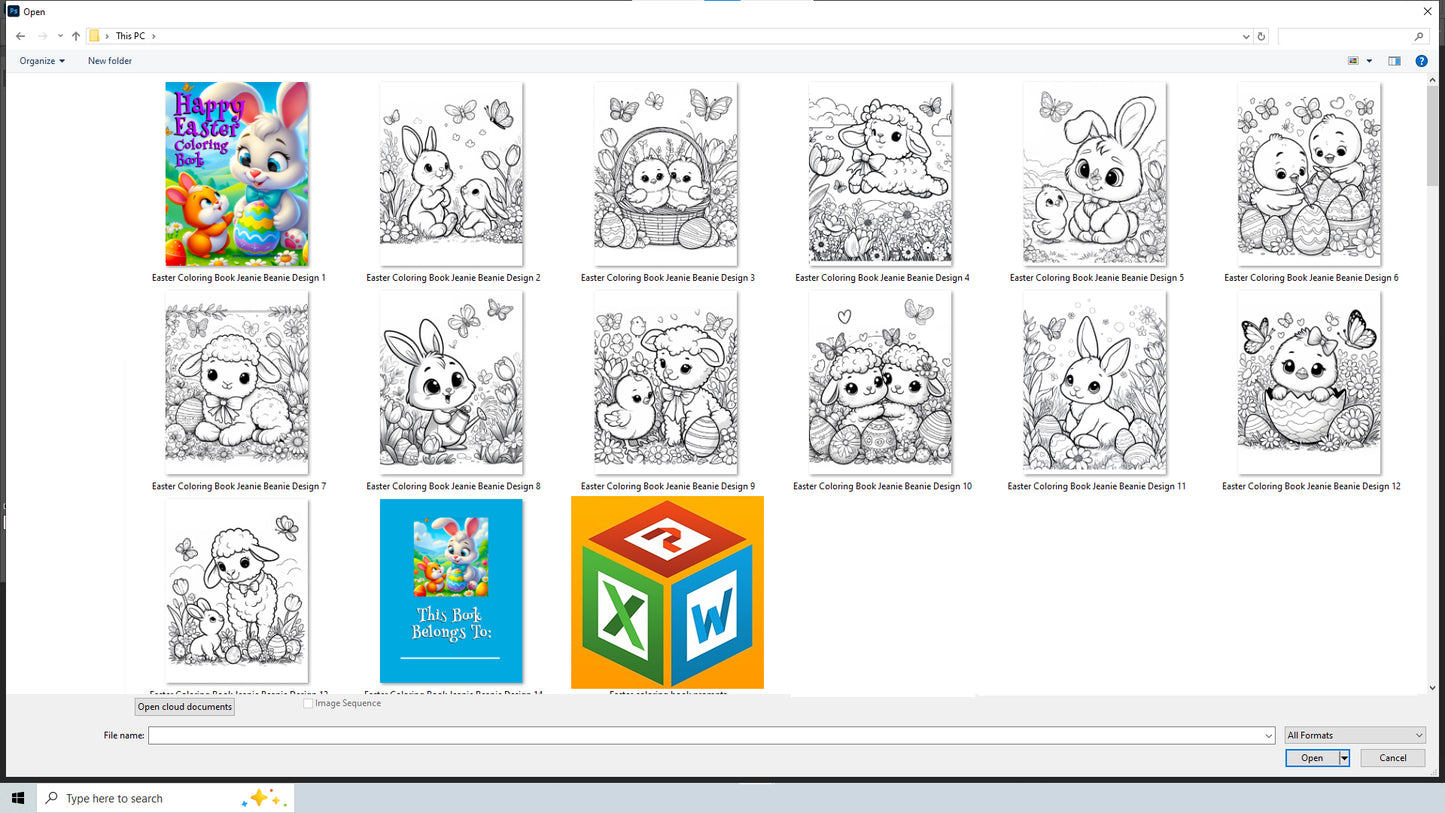Select the Design 1 colored cover thumbnail
The height and width of the screenshot is (813, 1445).
[237, 174]
